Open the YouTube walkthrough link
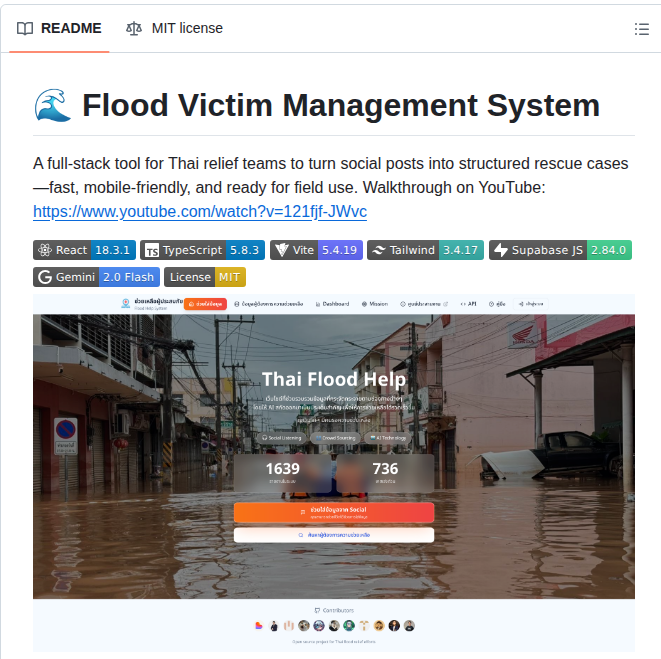The image size is (661, 659). click(x=200, y=211)
